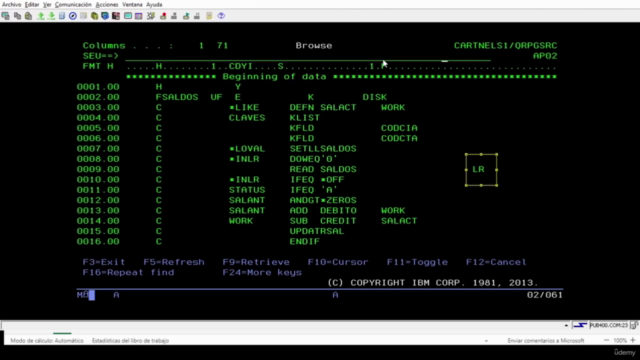Click the Paste clipboard icon in toolbar
The image size is (640, 360).
(x=28, y=16)
